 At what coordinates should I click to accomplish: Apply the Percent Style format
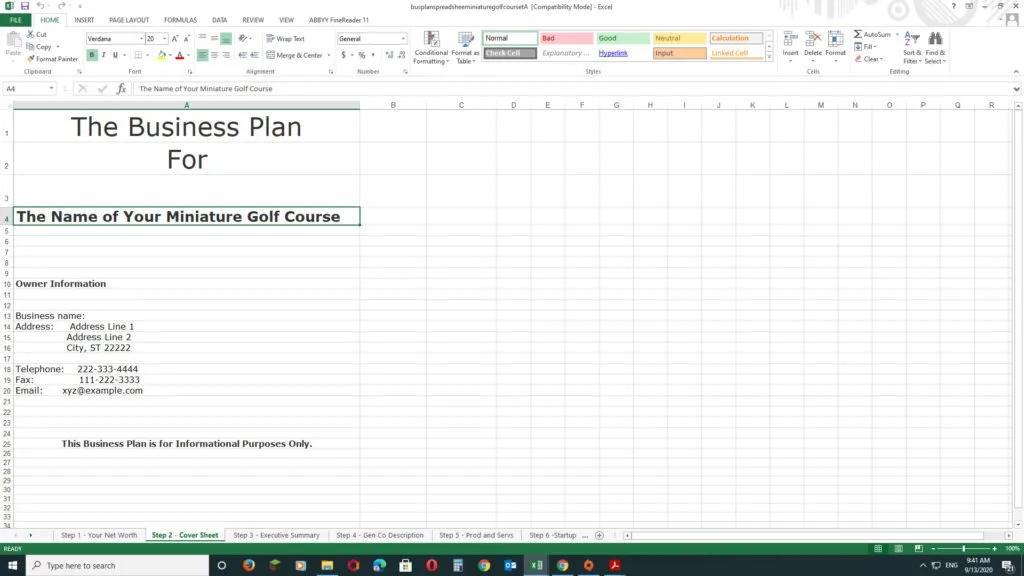(362, 56)
